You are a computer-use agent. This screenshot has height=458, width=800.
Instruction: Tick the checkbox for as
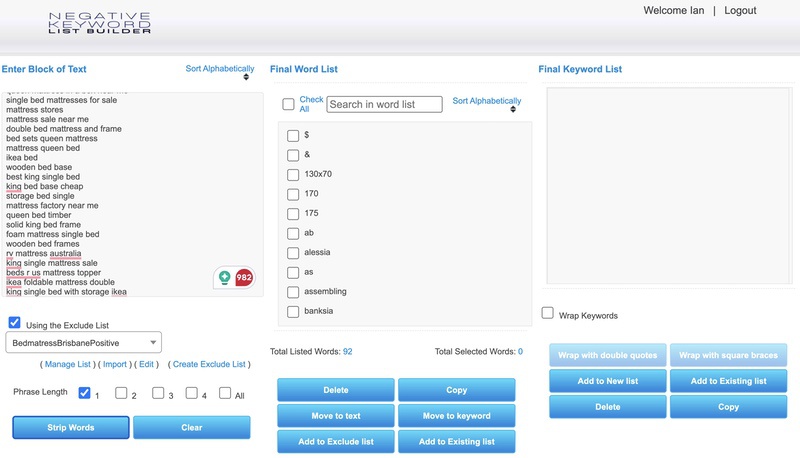pos(293,273)
